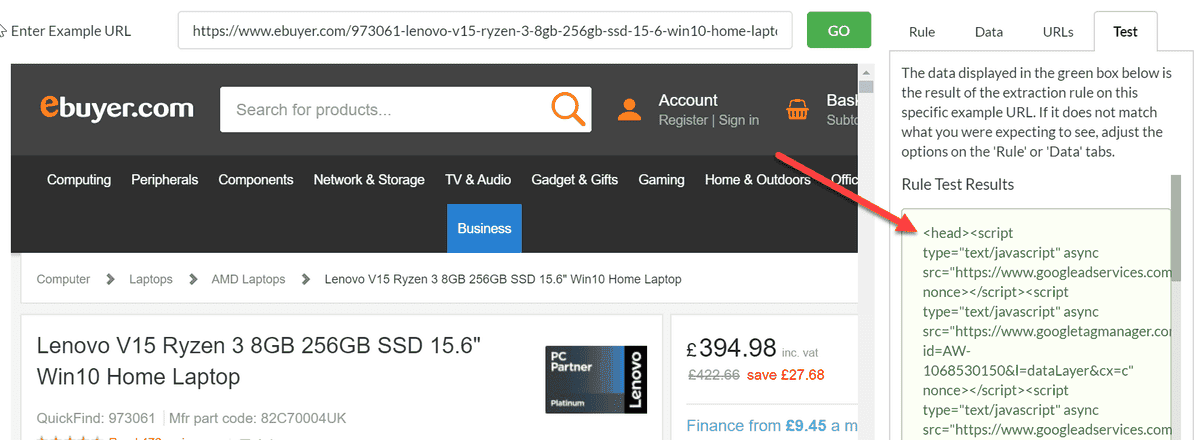The height and width of the screenshot is (440, 1200).
Task: Open the Data tab
Action: pos(989,31)
